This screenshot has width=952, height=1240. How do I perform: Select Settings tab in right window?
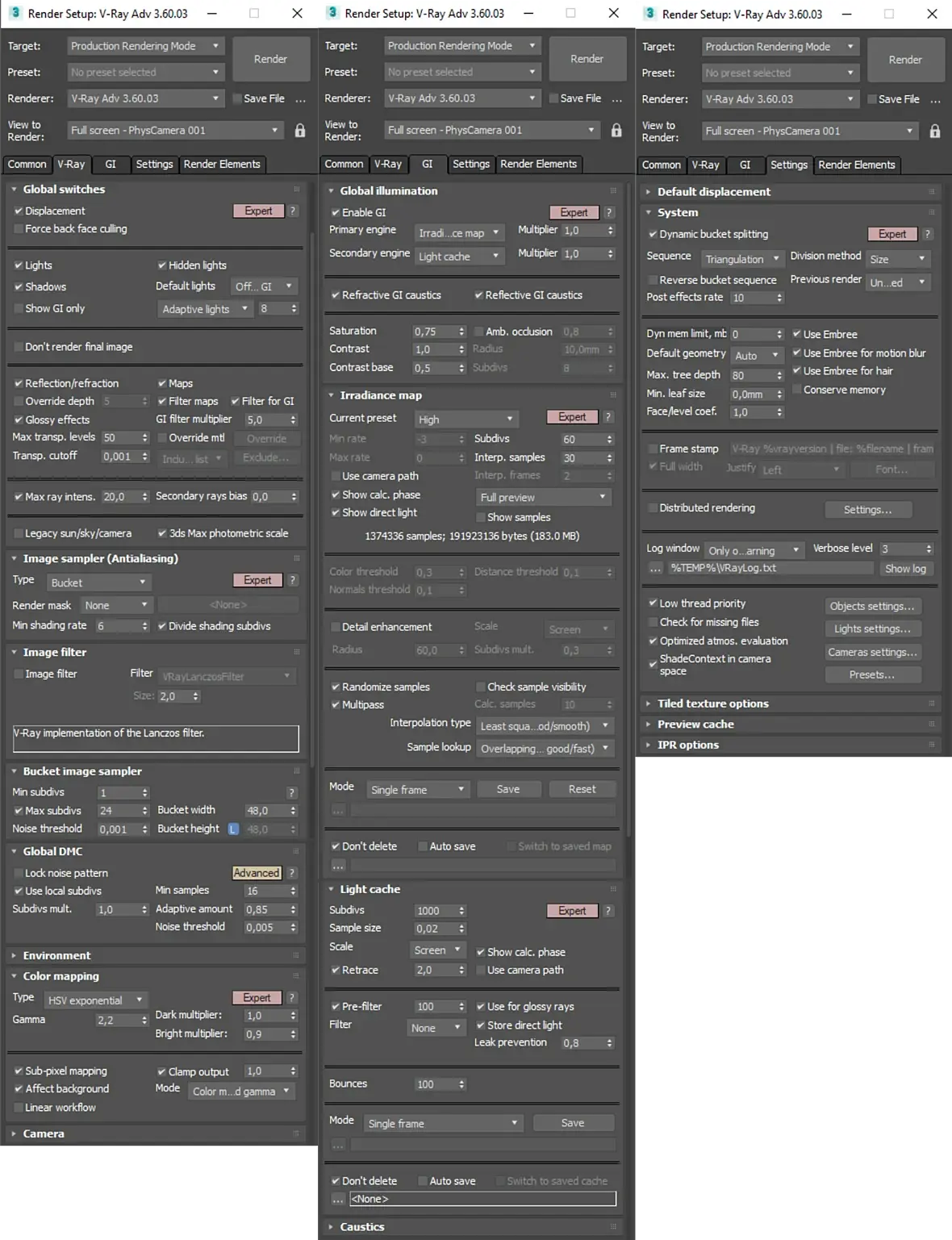[789, 165]
